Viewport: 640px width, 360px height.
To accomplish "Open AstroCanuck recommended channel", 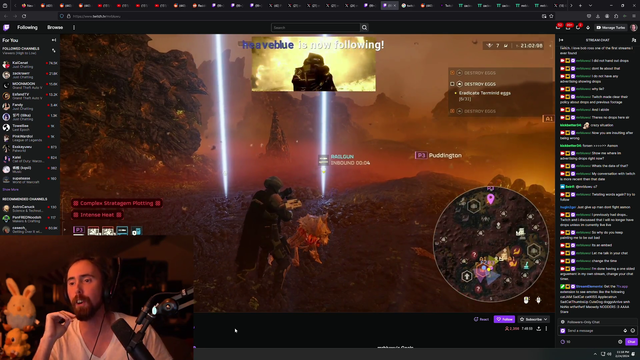I will (30, 208).
